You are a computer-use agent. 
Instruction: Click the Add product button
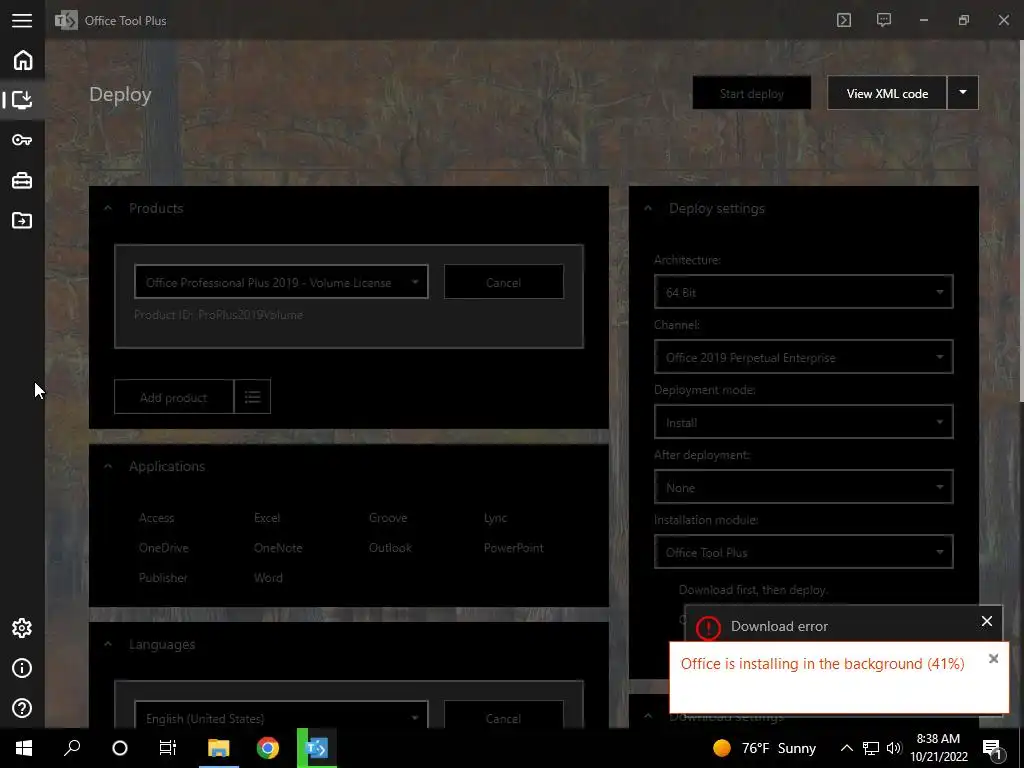(x=174, y=396)
